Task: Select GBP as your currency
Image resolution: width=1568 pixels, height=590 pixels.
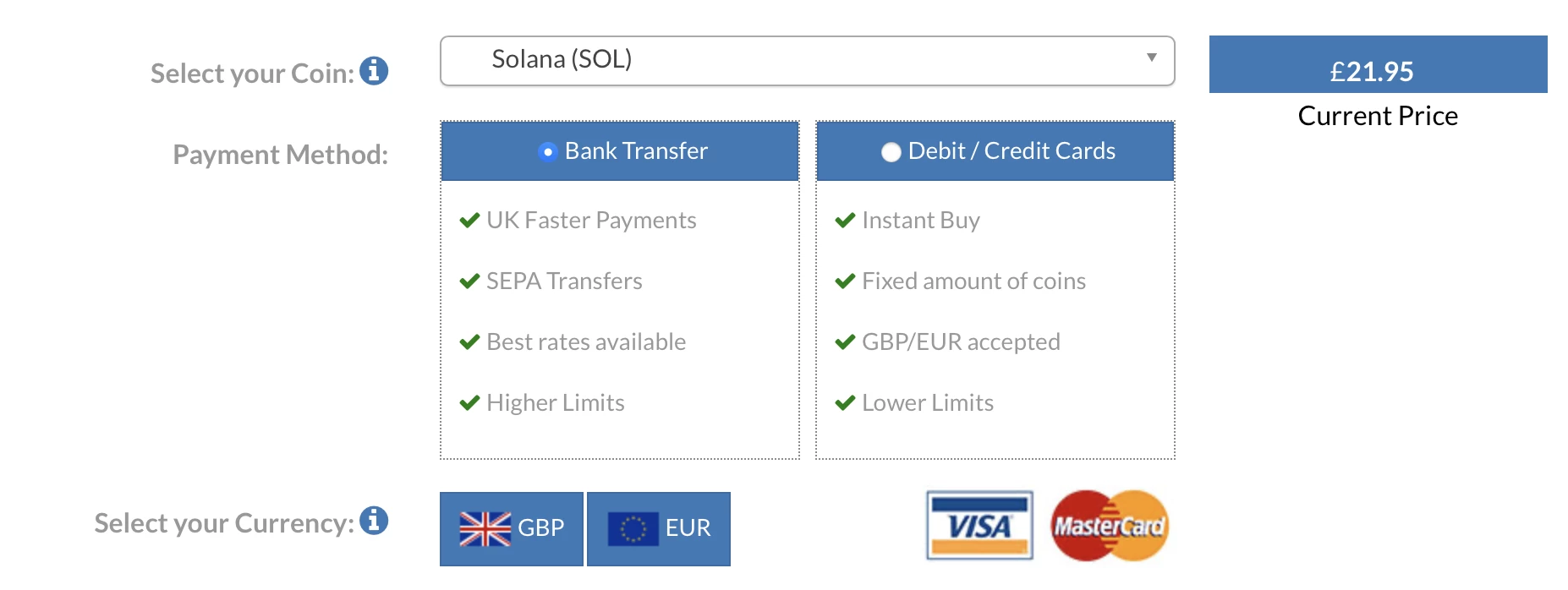Action: click(511, 527)
